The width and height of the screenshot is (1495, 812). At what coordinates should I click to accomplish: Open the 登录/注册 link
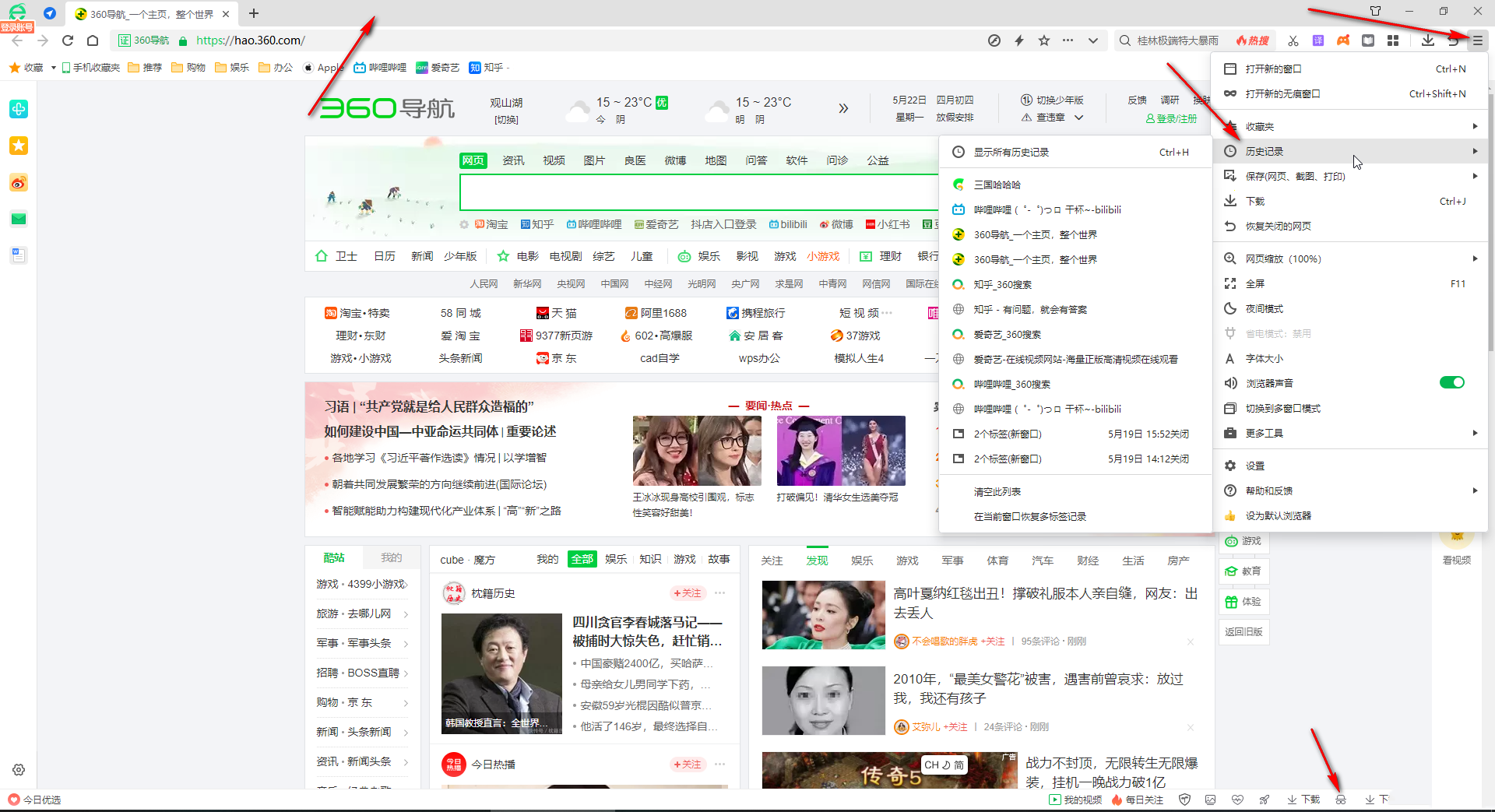pos(1171,119)
